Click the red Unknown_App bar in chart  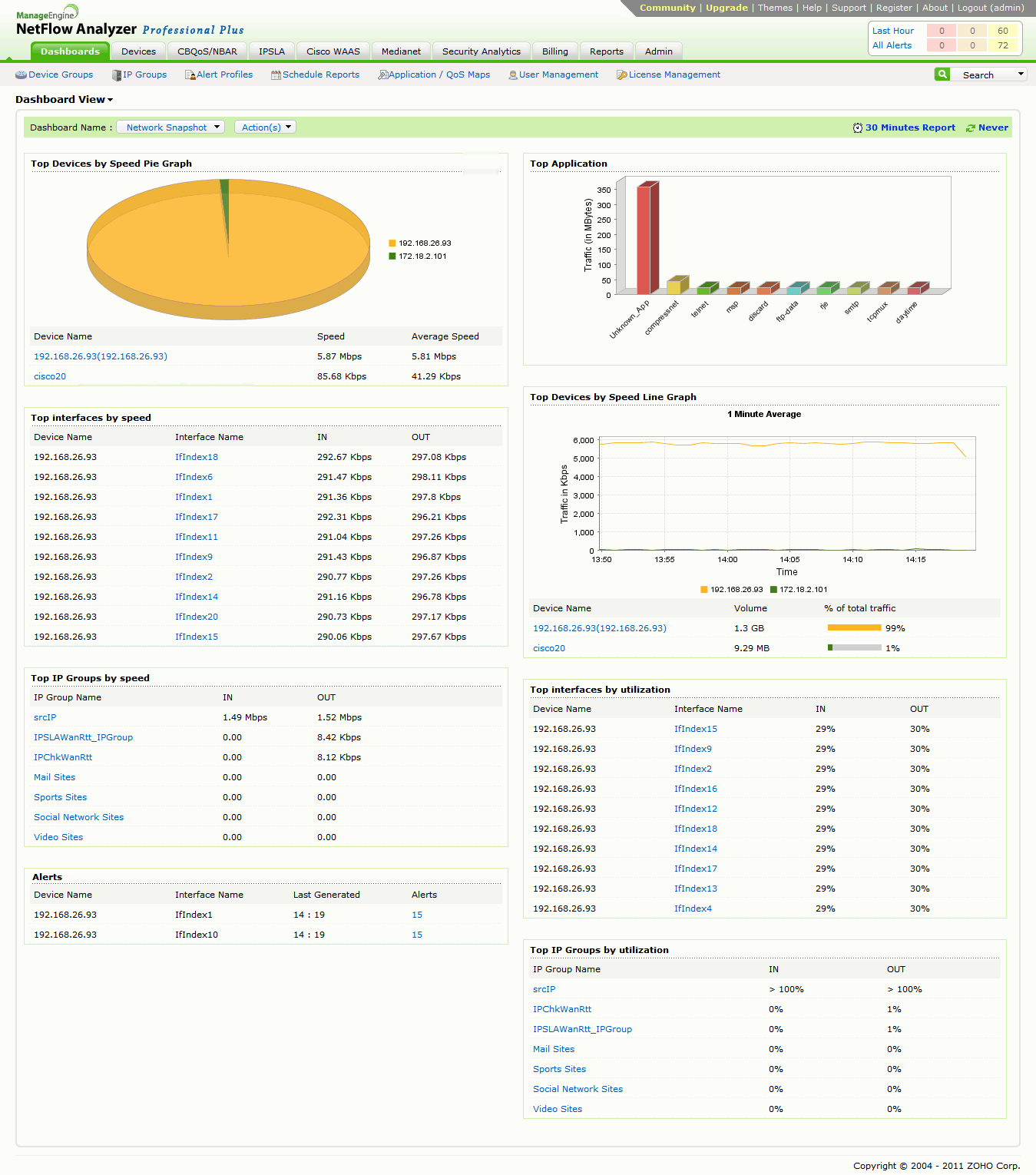coord(645,238)
